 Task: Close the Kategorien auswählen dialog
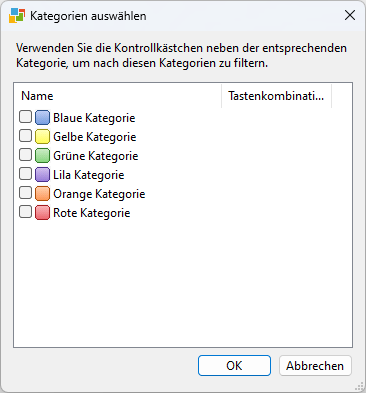click(x=350, y=15)
